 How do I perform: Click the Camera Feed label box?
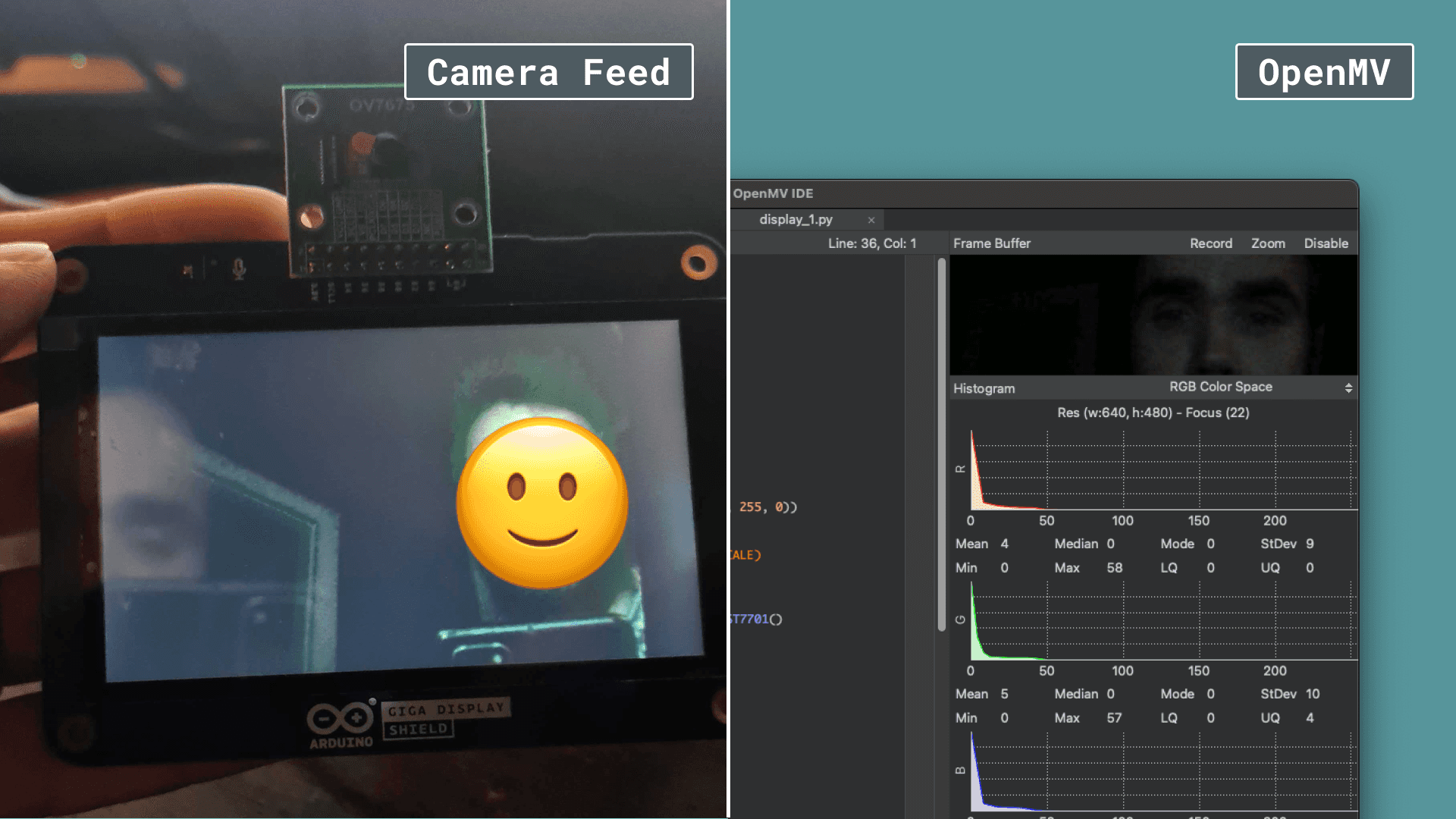[x=548, y=72]
